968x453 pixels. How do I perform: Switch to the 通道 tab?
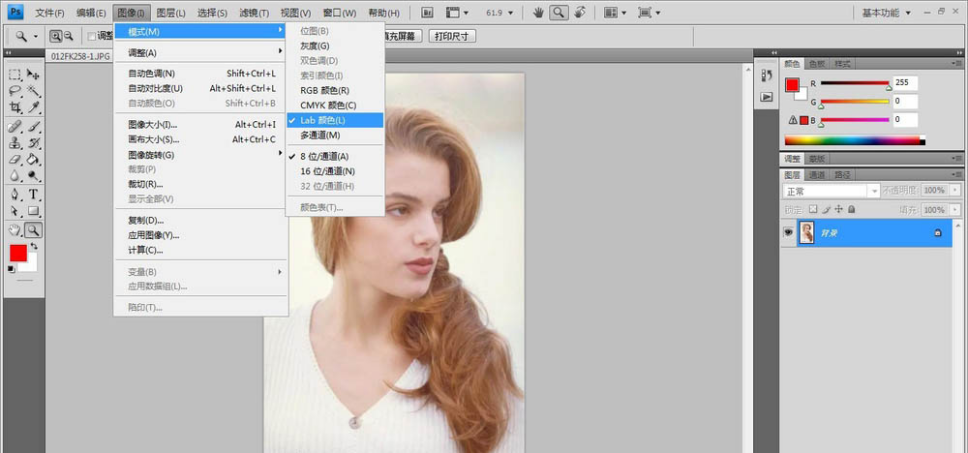click(816, 174)
